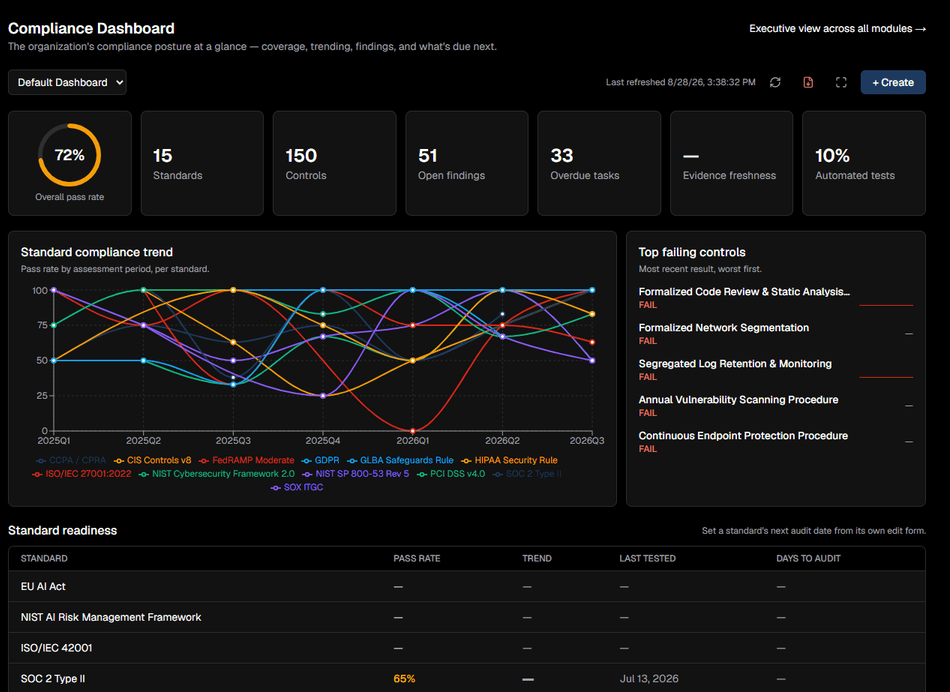Open the 10% Automated tests card
950x692 pixels.
coord(864,163)
